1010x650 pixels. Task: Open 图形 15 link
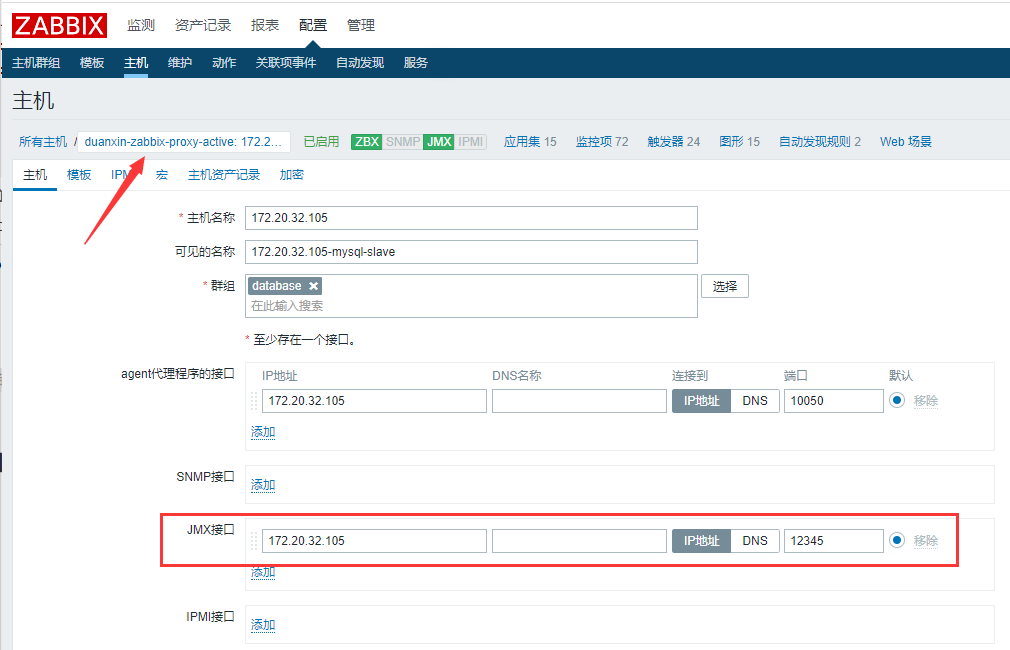739,142
